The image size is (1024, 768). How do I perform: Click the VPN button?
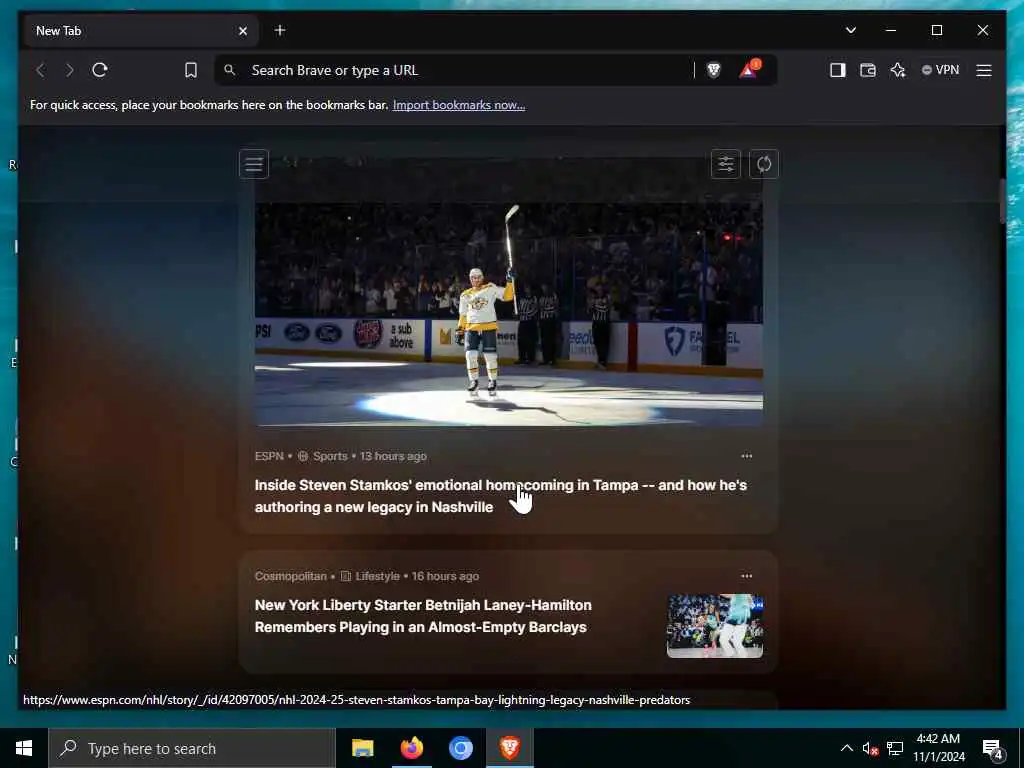(940, 70)
